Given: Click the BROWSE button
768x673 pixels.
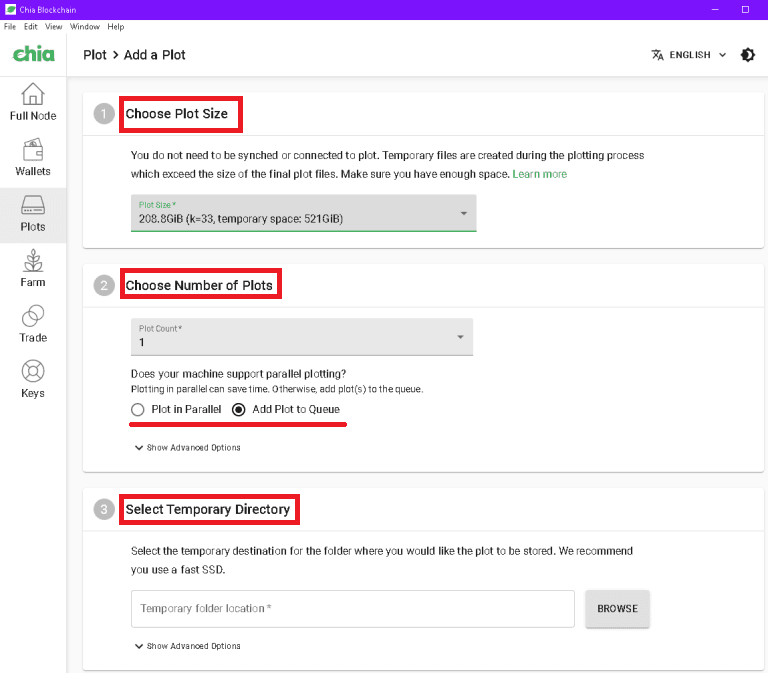Looking at the screenshot, I should 617,609.
